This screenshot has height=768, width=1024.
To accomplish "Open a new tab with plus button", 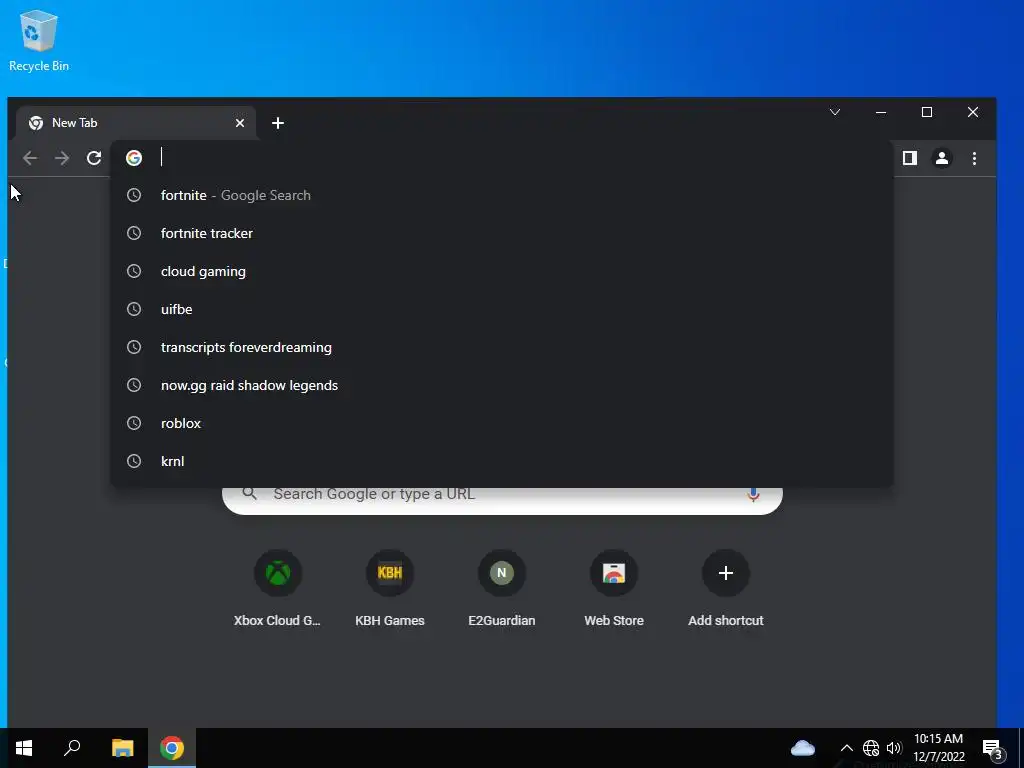I will click(x=278, y=123).
